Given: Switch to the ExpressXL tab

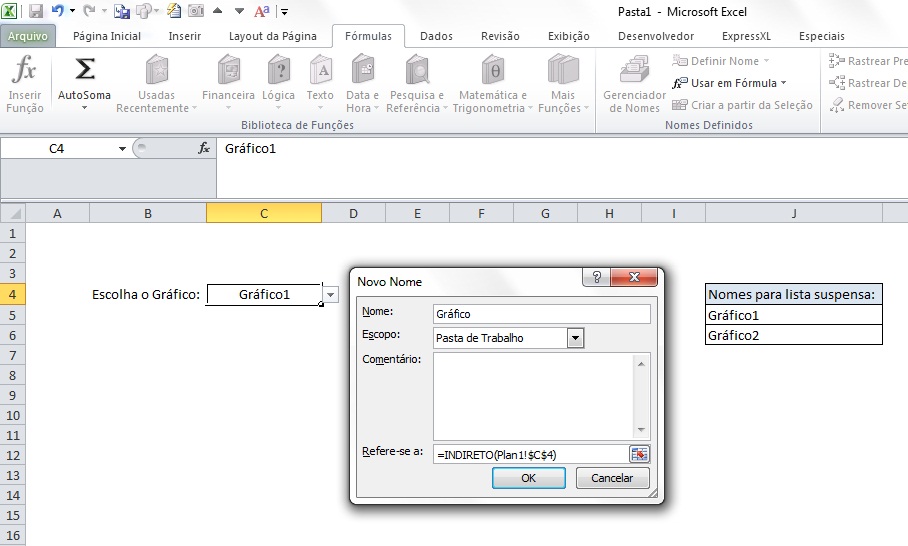Looking at the screenshot, I should 746,36.
